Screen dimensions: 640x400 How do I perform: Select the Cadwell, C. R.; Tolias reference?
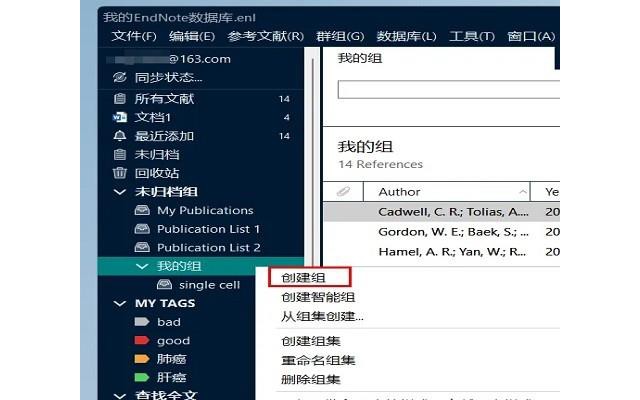pos(442,212)
